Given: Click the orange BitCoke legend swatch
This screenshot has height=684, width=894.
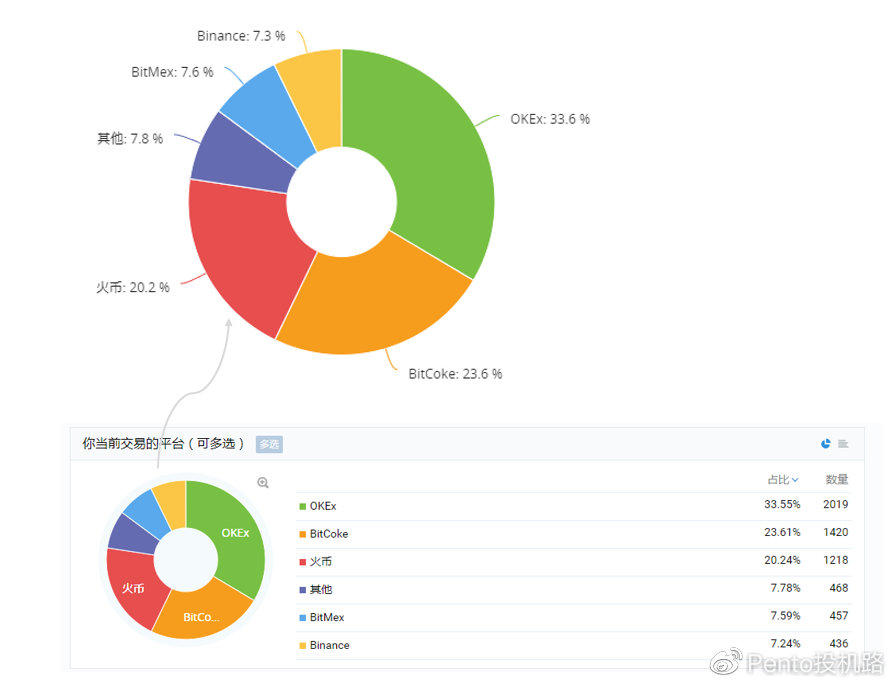Looking at the screenshot, I should [303, 534].
